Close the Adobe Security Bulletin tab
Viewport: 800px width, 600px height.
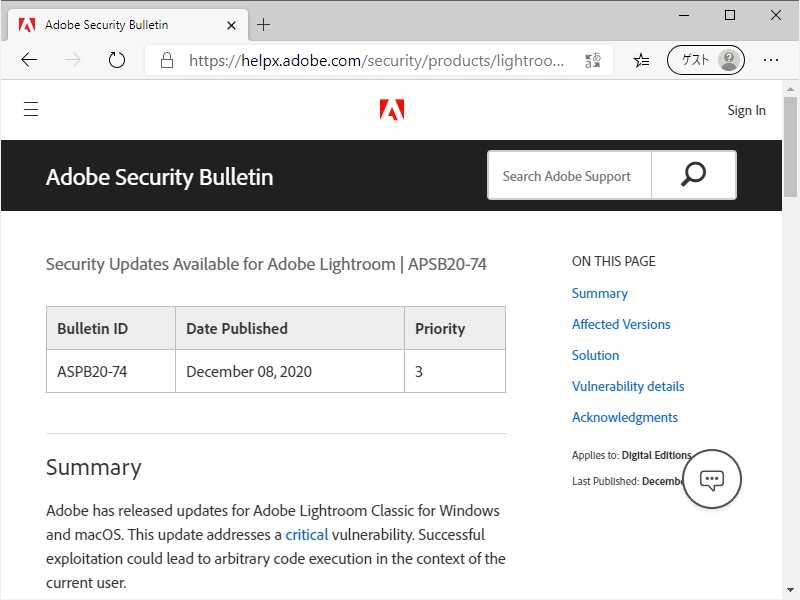232,24
